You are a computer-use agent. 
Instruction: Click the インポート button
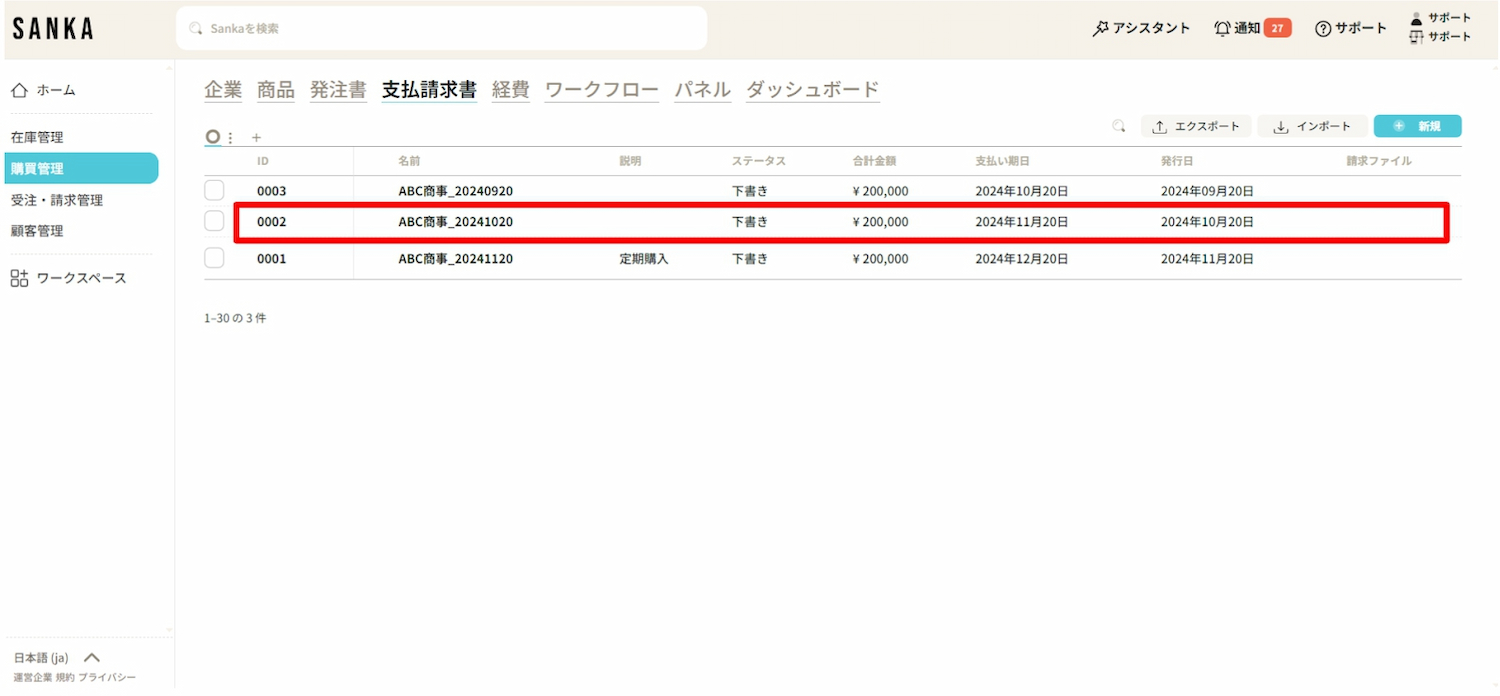pos(1311,126)
